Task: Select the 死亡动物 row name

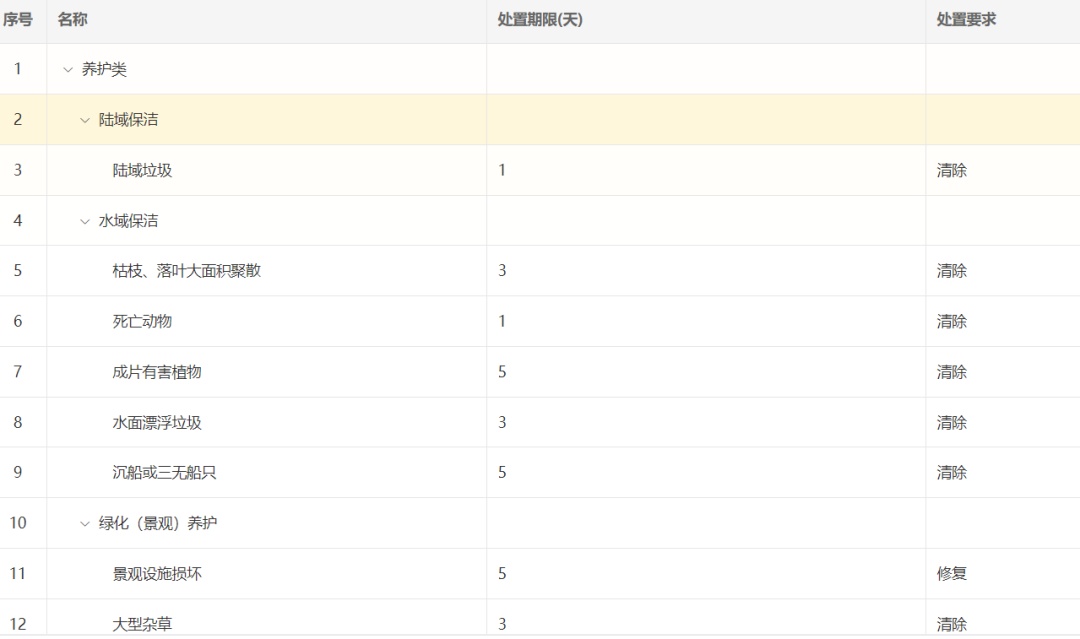Action: click(x=142, y=321)
